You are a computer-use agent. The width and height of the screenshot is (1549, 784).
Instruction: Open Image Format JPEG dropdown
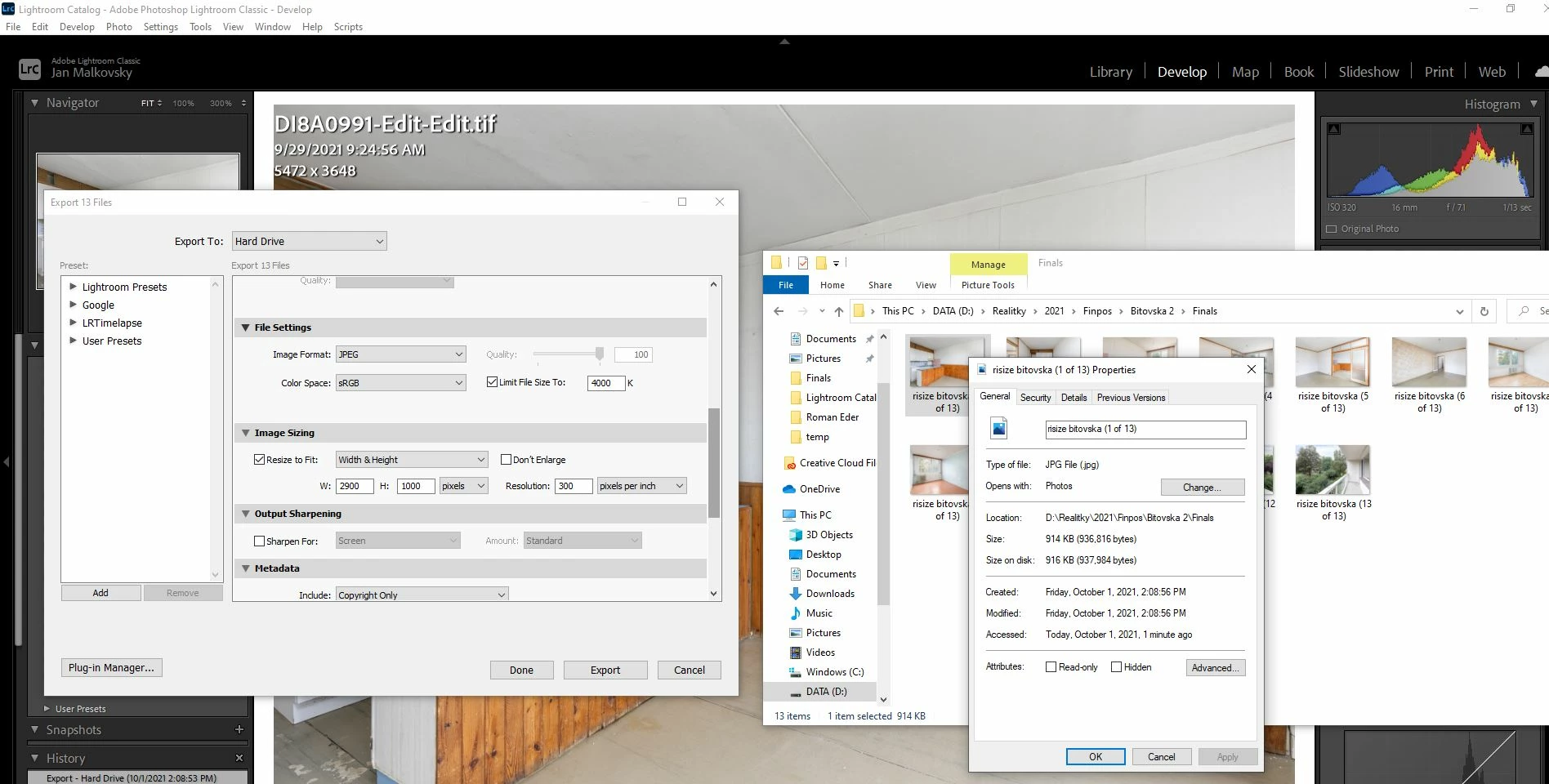(x=401, y=354)
